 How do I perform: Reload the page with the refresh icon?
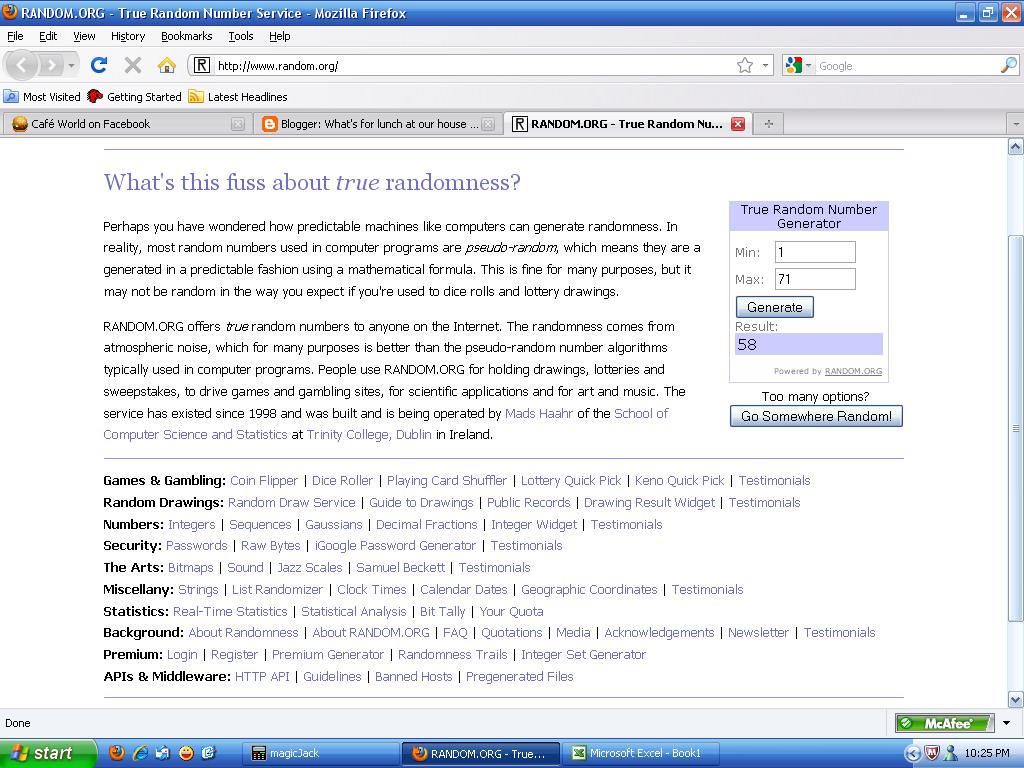99,65
